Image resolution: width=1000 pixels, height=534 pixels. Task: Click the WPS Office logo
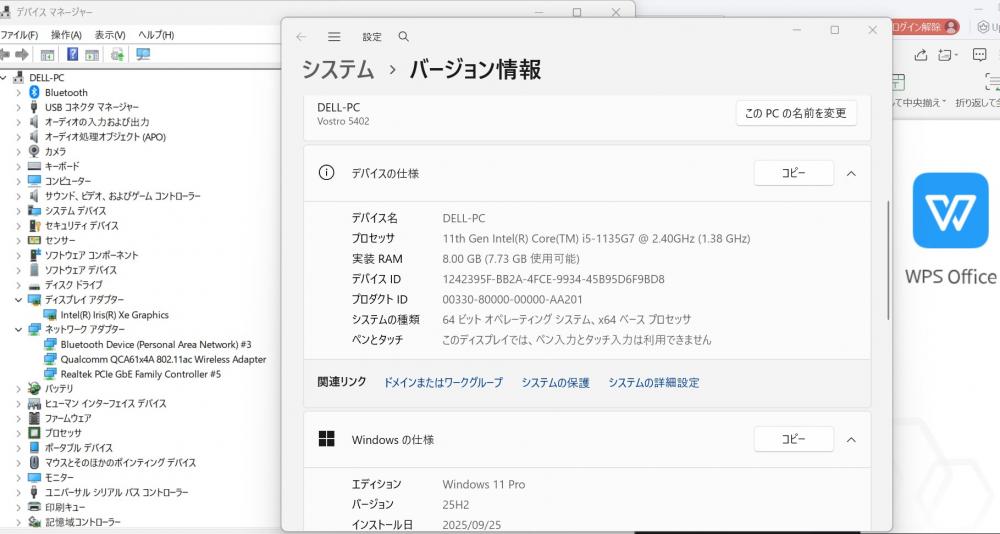[x=950, y=210]
